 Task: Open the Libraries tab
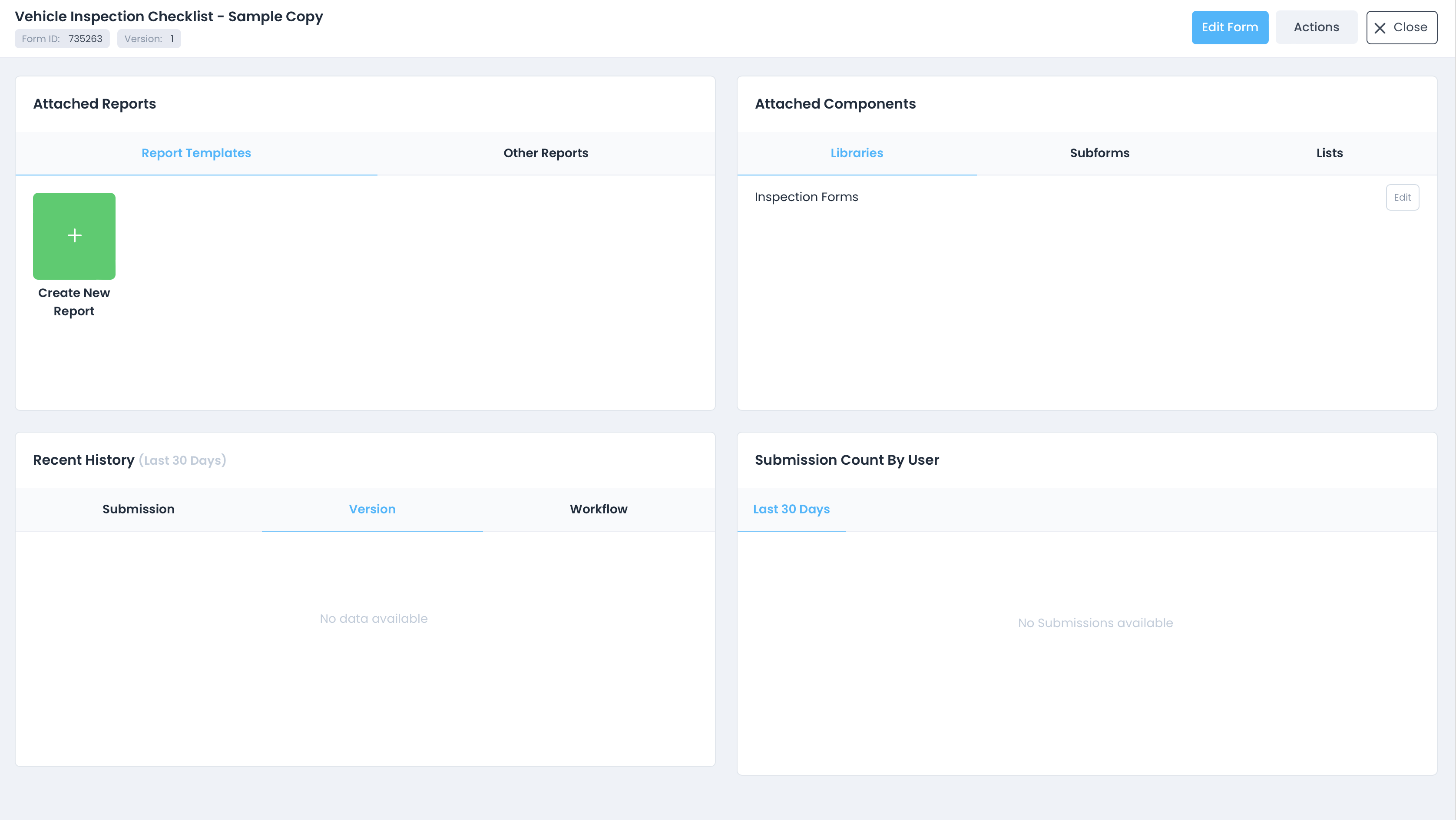pyautogui.click(x=856, y=153)
